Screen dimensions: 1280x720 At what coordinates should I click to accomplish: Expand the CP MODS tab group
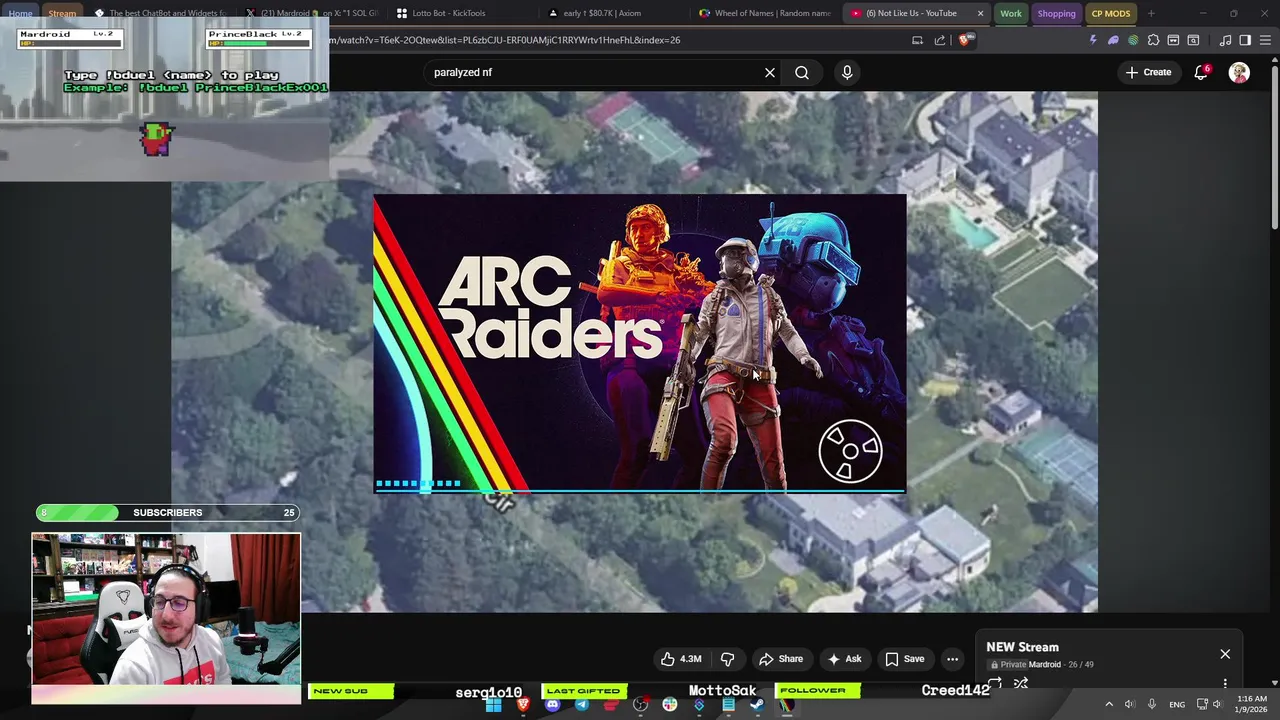point(1110,13)
